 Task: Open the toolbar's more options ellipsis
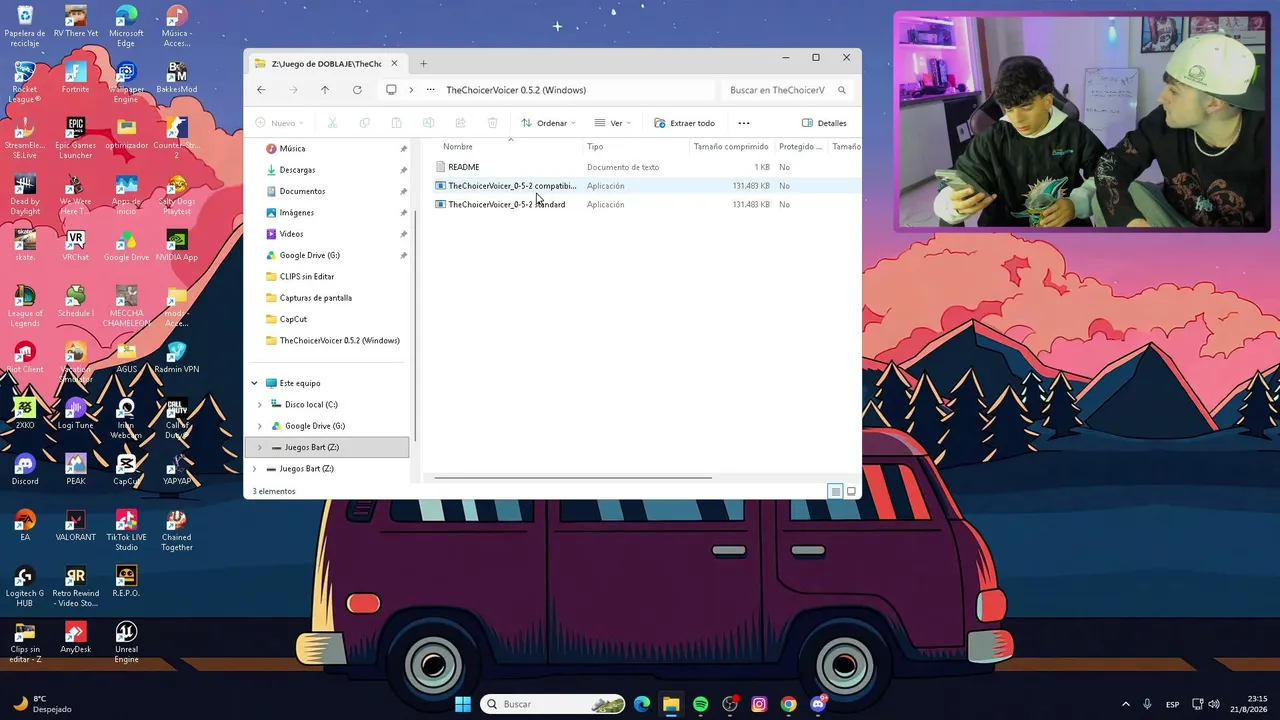744,123
